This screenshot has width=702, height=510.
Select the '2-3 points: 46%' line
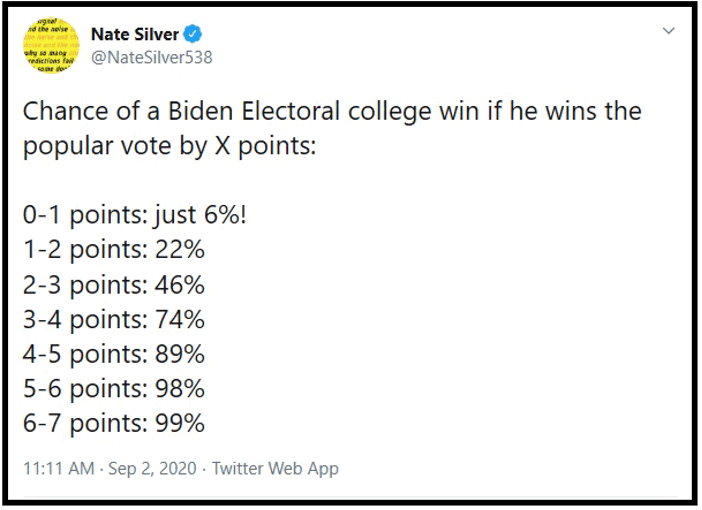point(114,285)
